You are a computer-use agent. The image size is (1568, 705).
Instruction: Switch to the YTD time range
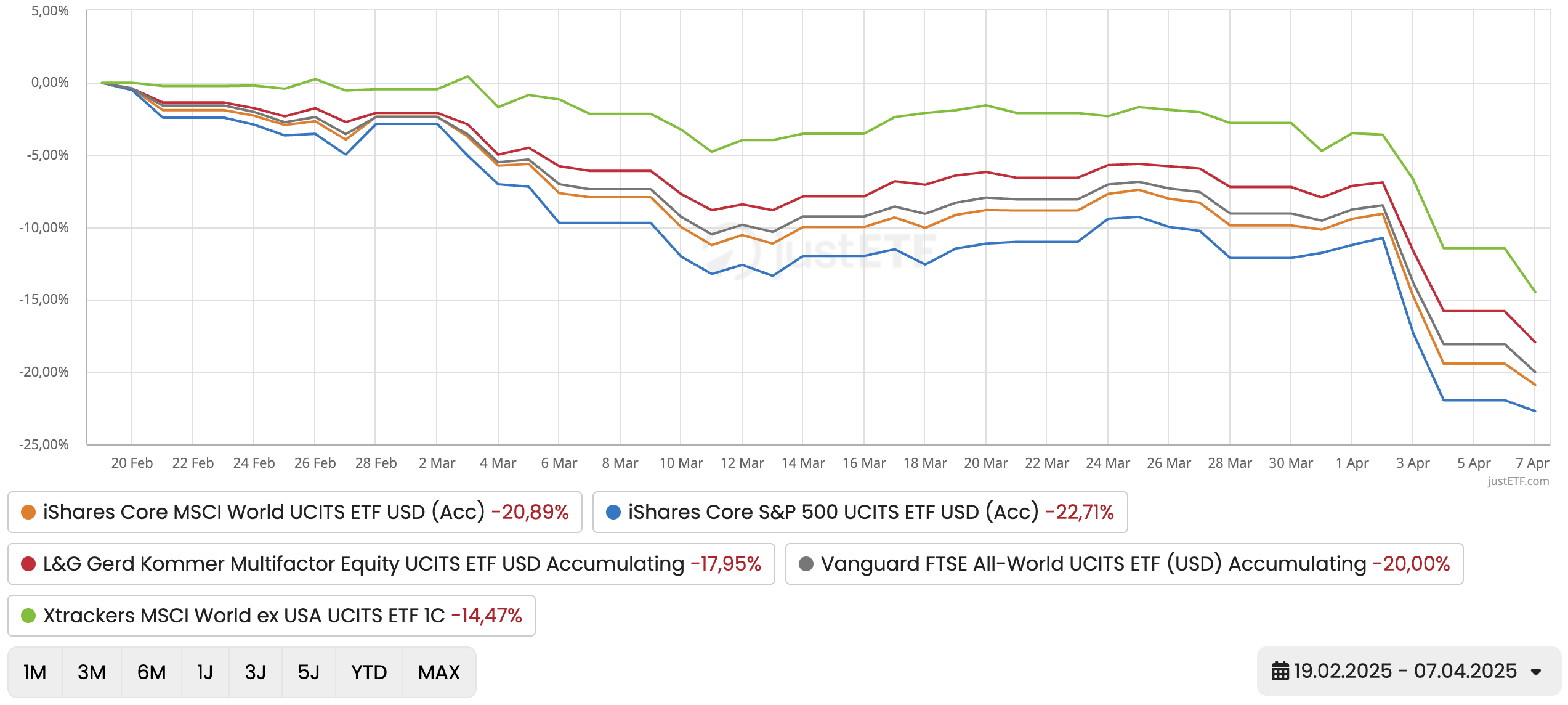click(368, 672)
